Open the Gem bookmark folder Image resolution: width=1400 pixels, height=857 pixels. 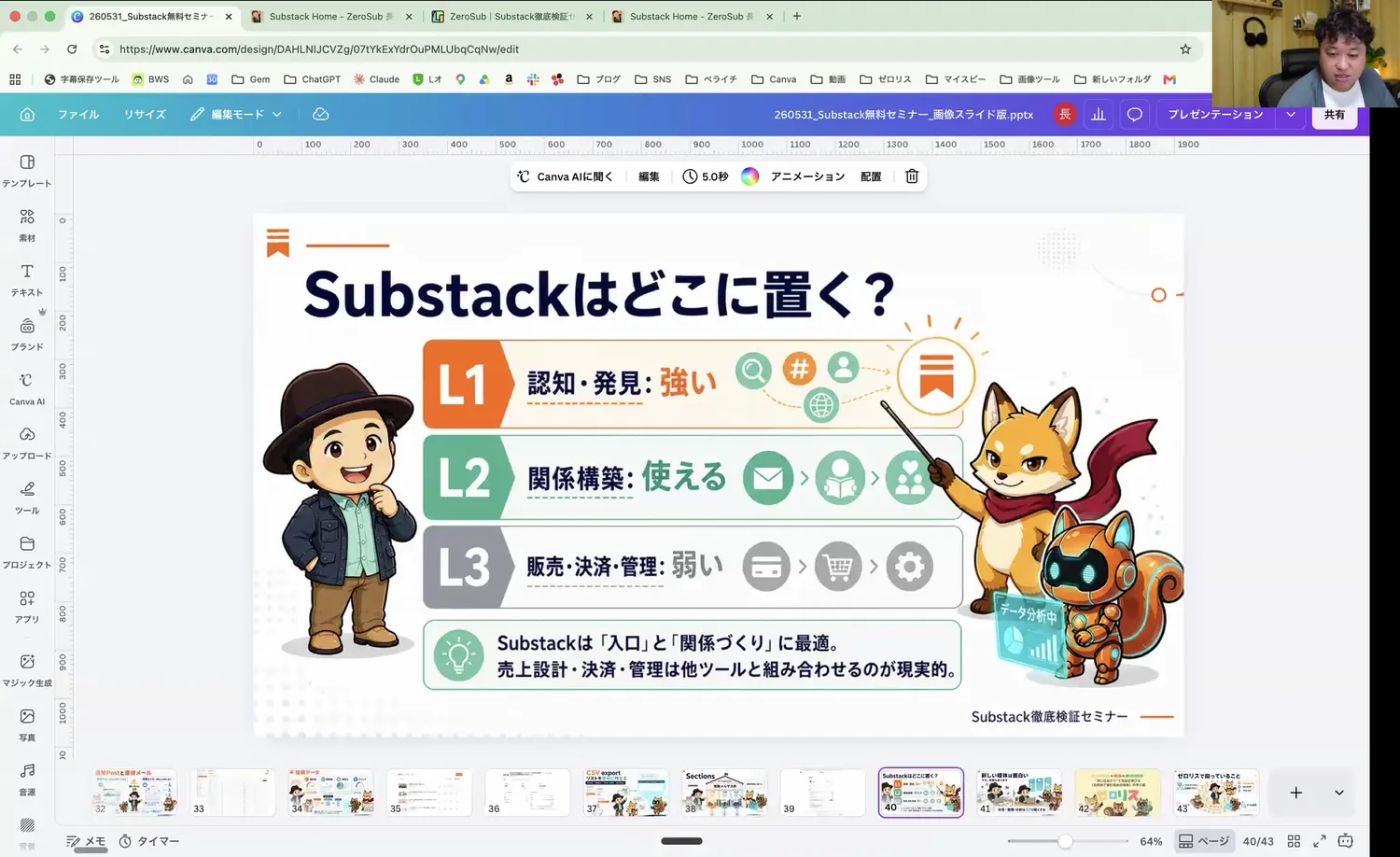tap(250, 79)
